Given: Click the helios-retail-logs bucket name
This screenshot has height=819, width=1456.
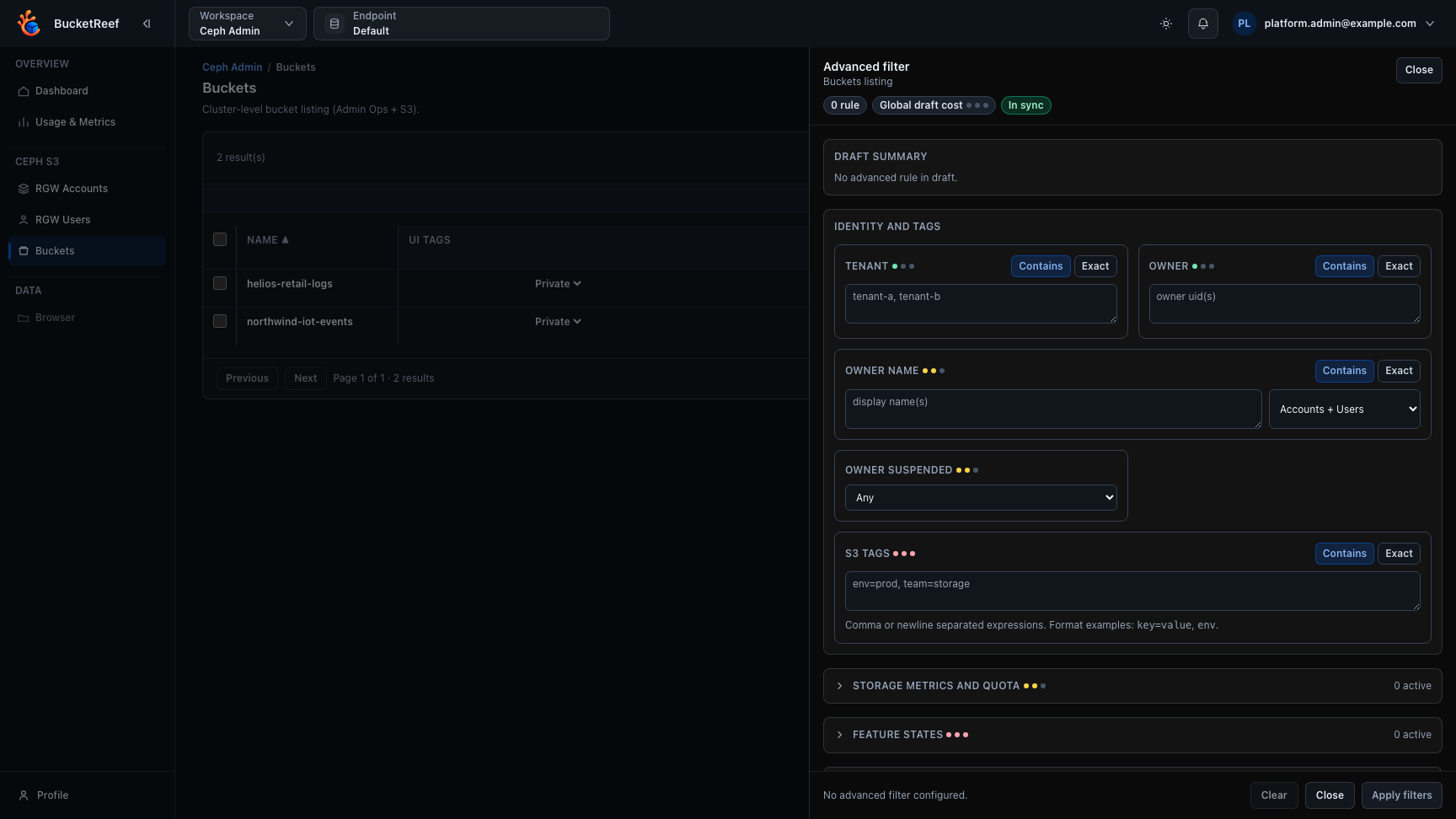Looking at the screenshot, I should point(290,284).
